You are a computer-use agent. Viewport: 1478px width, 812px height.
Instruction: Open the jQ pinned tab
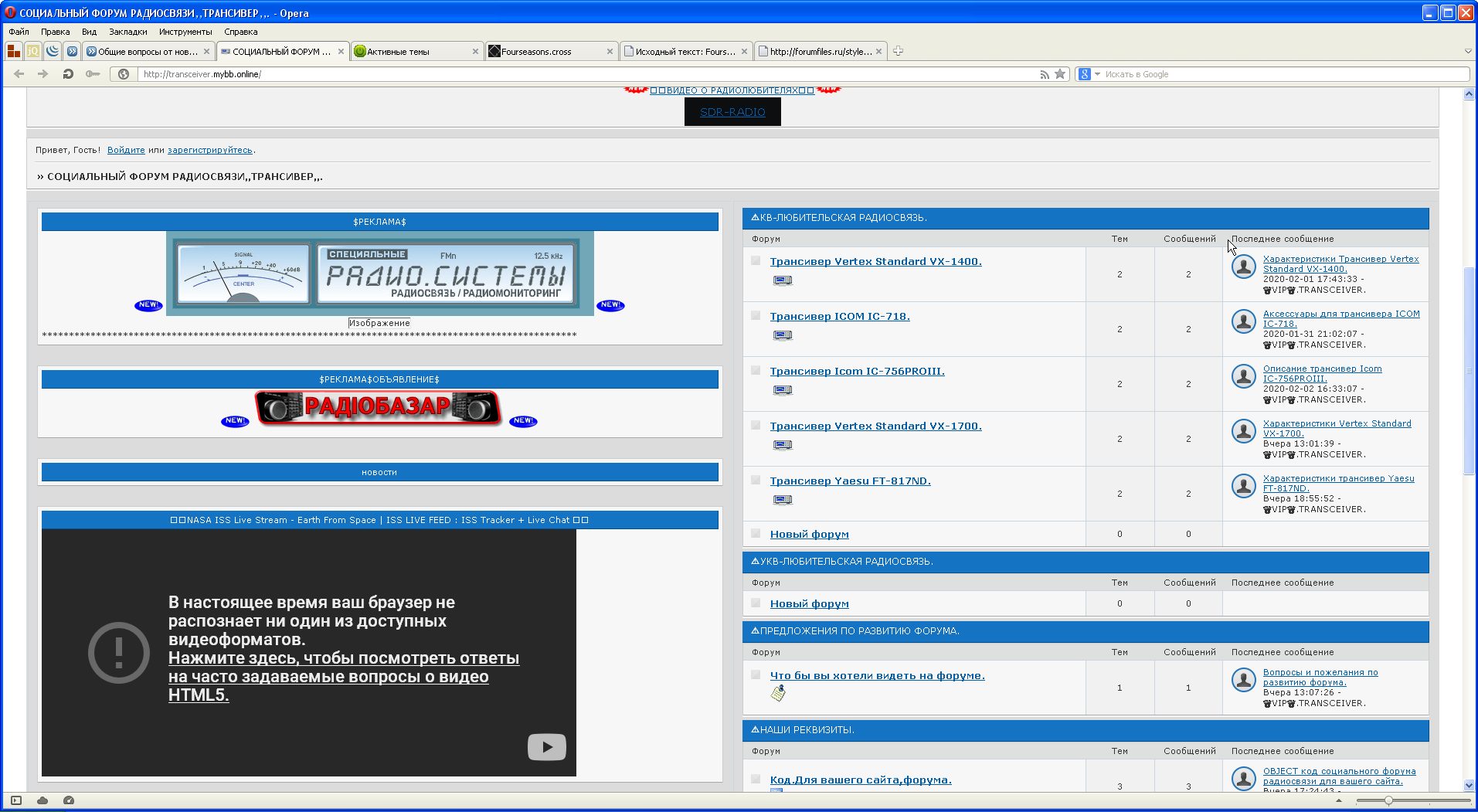click(x=32, y=51)
